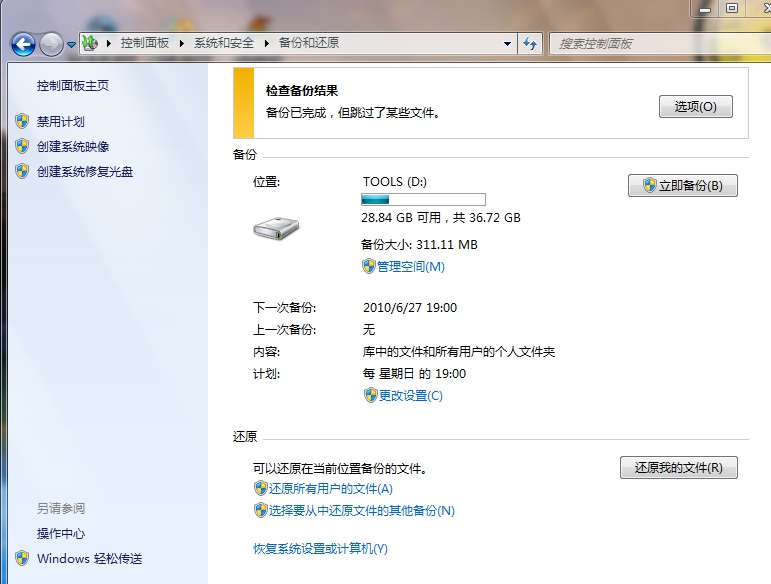Screen dimensions: 771x584
Task: Click shield icon beside 管理空间(M)
Action: pos(368,266)
